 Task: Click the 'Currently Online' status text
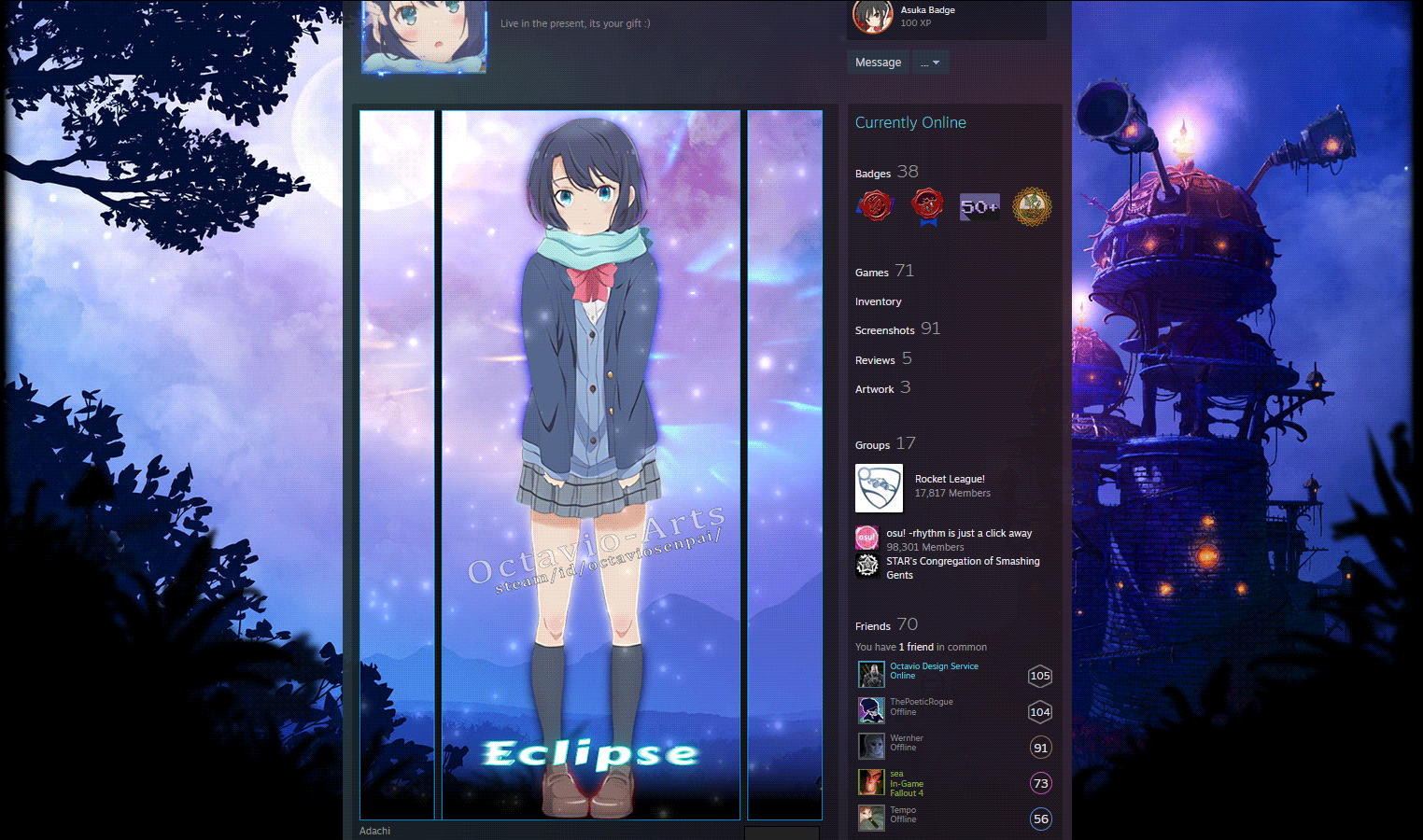click(910, 122)
